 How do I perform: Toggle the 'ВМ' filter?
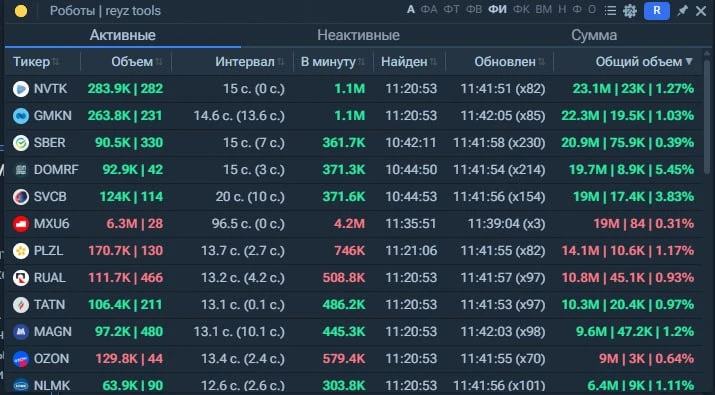pyautogui.click(x=544, y=10)
